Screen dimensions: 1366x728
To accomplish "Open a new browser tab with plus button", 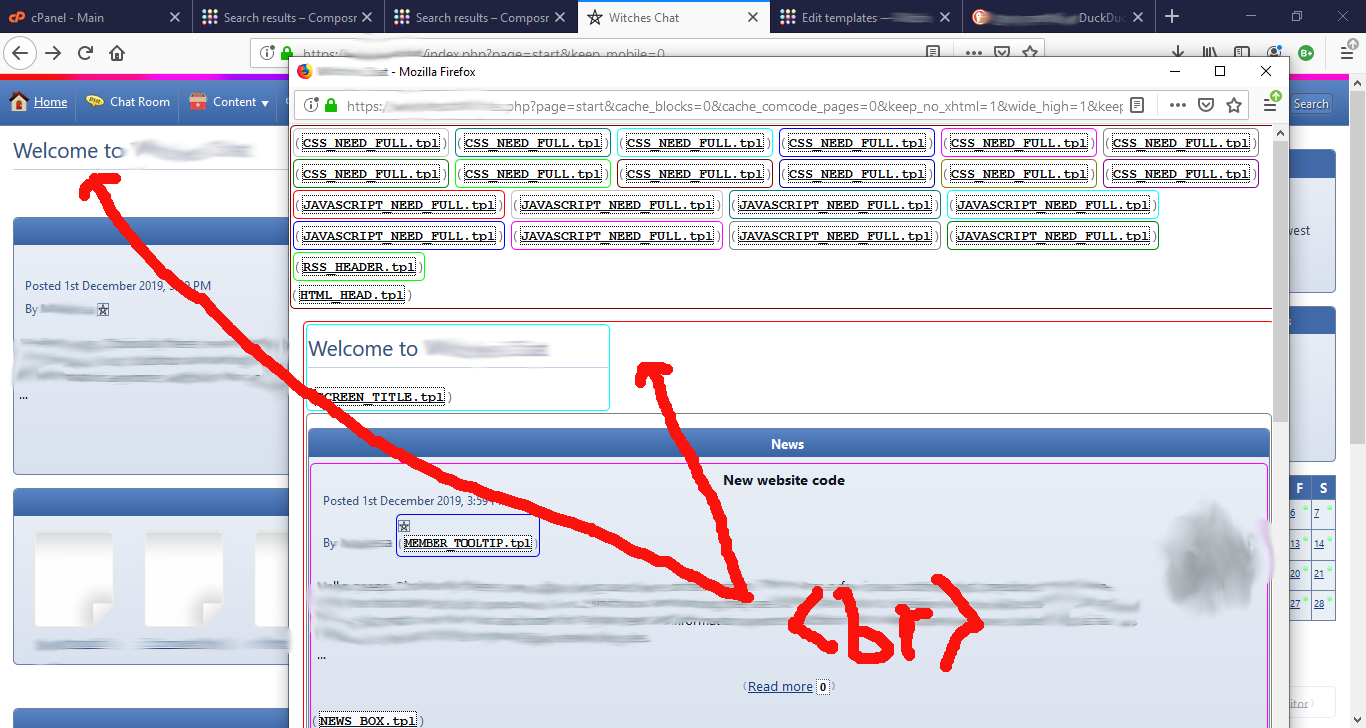I will pyautogui.click(x=1172, y=17).
